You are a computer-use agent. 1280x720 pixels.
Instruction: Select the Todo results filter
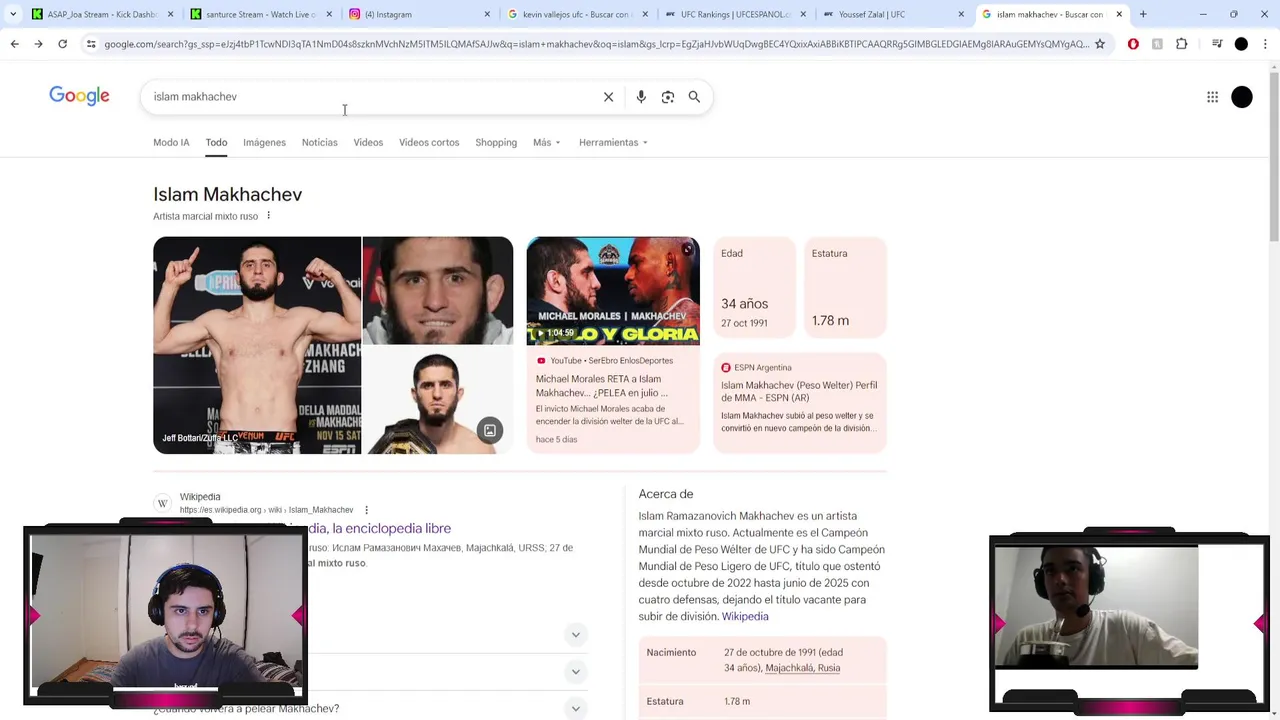(216, 142)
